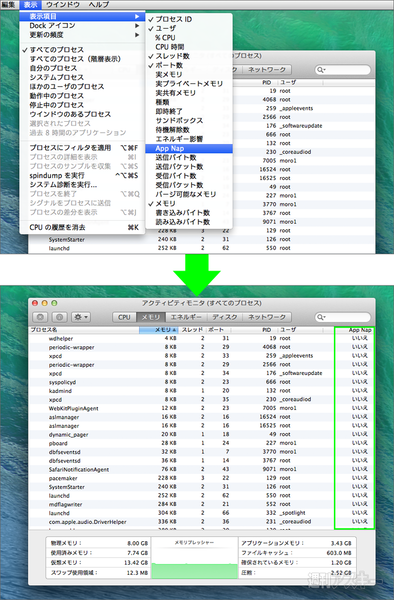Click the sorted メモリ column header
394x600 pixels.
[x=159, y=330]
